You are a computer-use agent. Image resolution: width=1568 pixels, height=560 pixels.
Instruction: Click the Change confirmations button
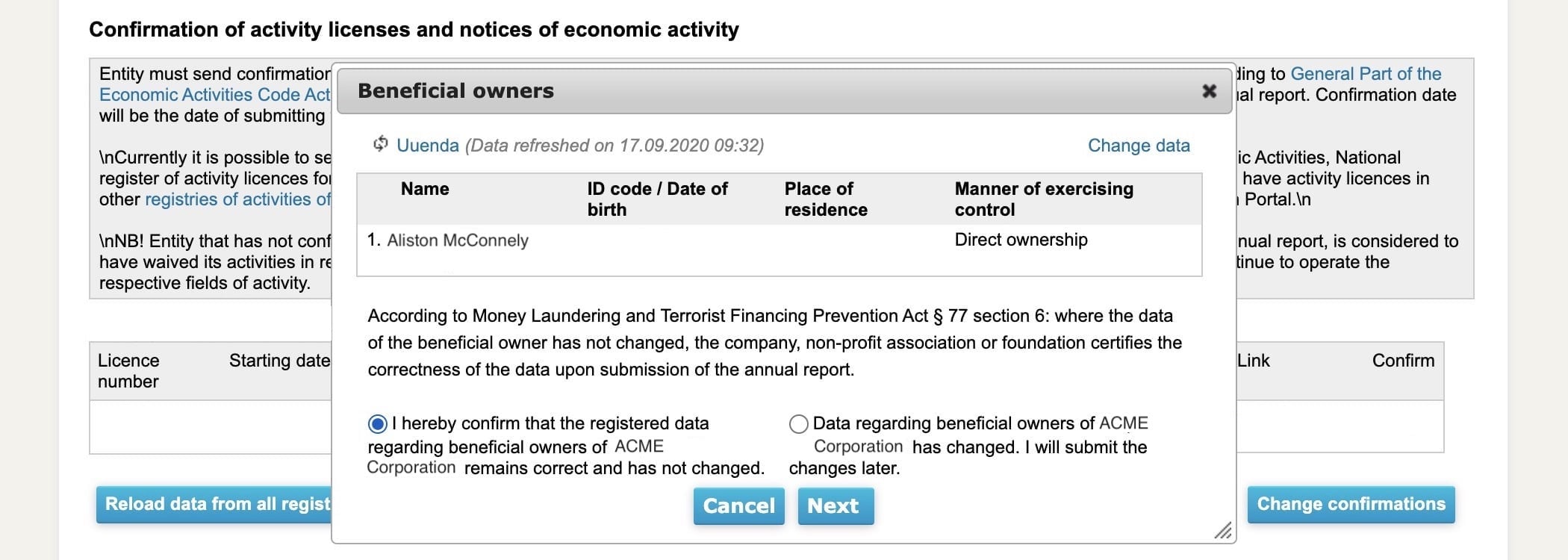point(1351,504)
